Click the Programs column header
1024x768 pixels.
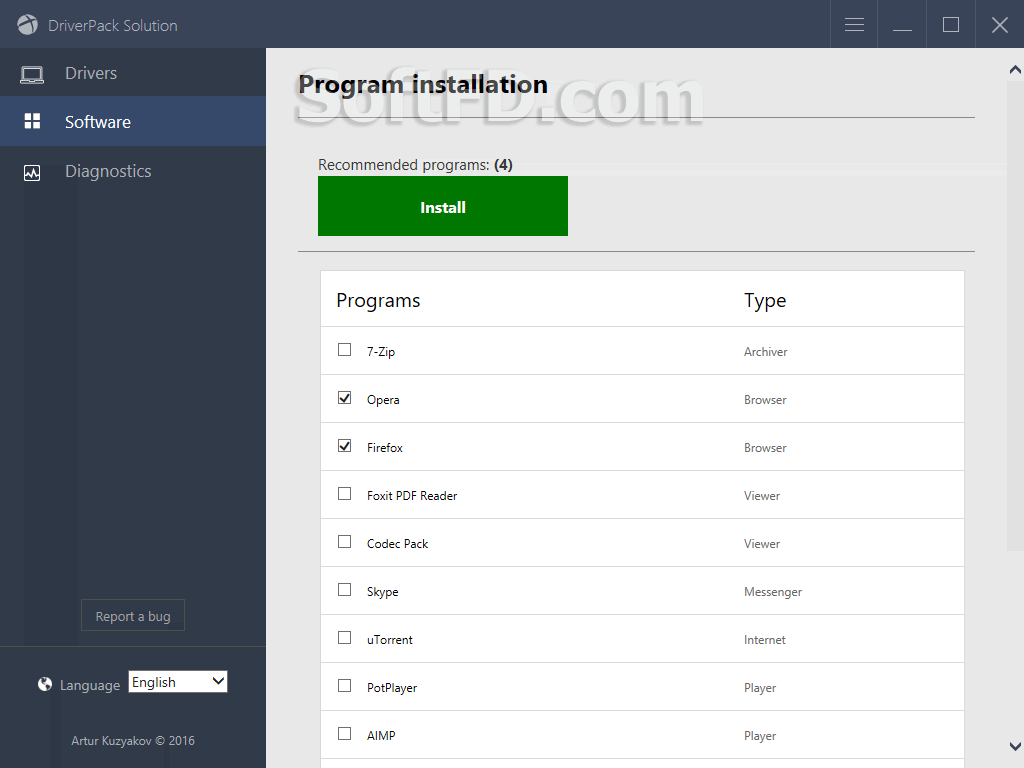coord(378,300)
